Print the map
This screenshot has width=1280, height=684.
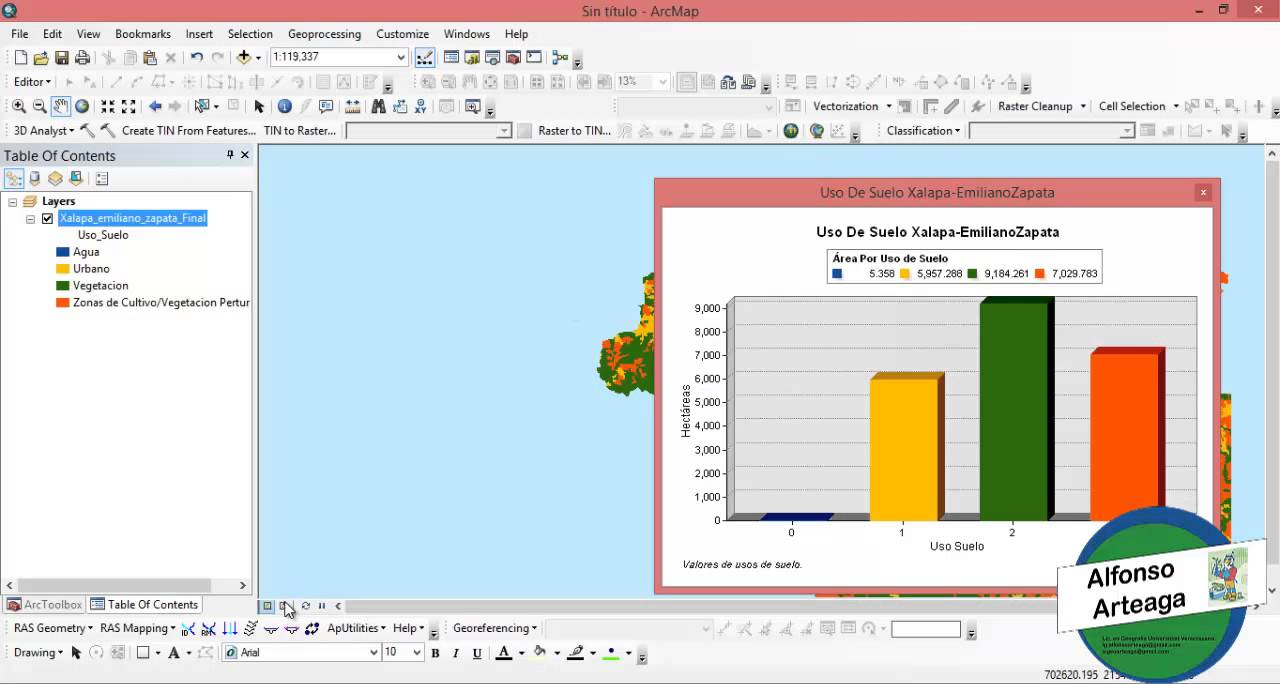[x=83, y=58]
